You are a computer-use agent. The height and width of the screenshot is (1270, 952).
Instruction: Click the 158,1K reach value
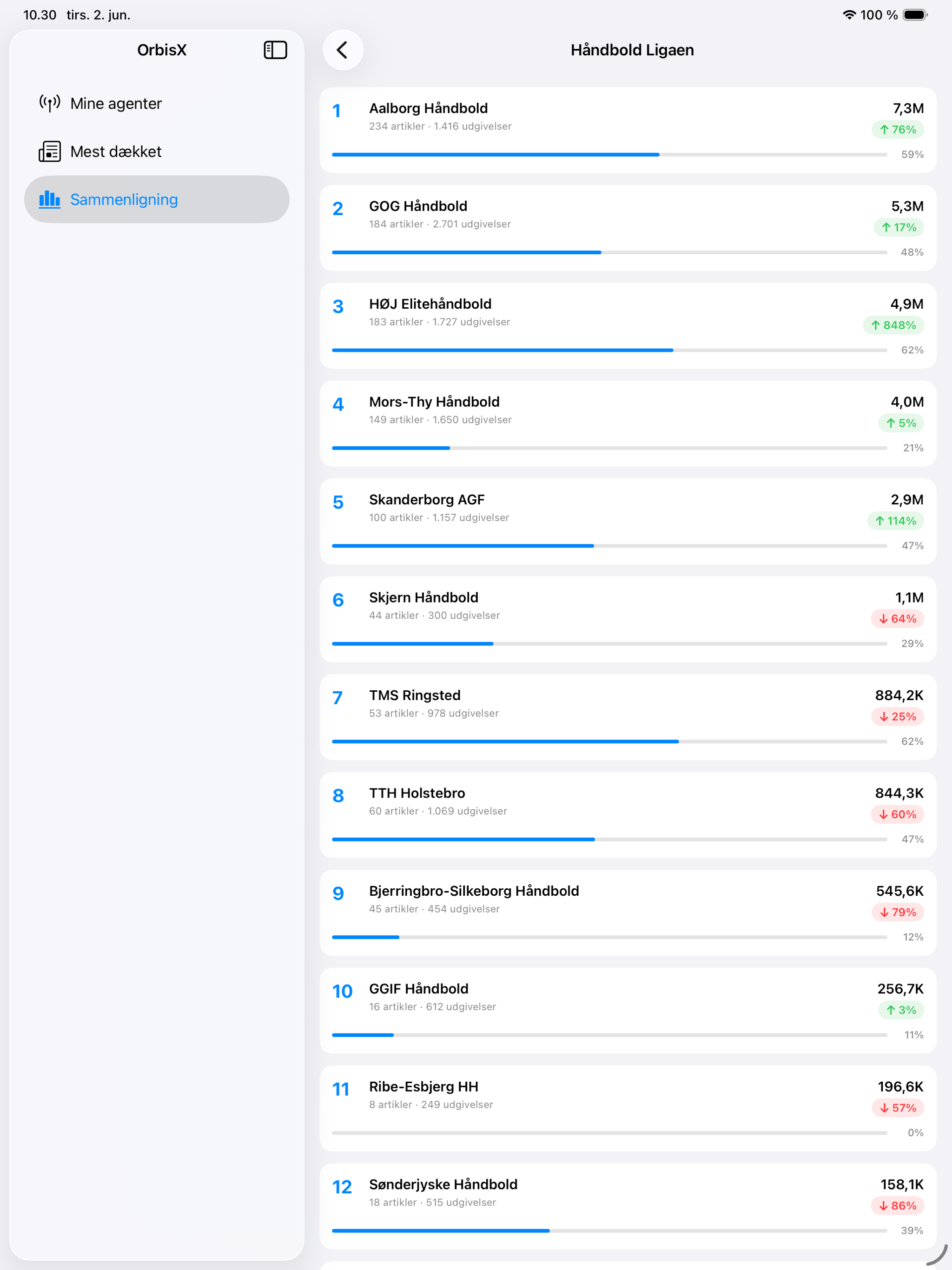tap(902, 1184)
